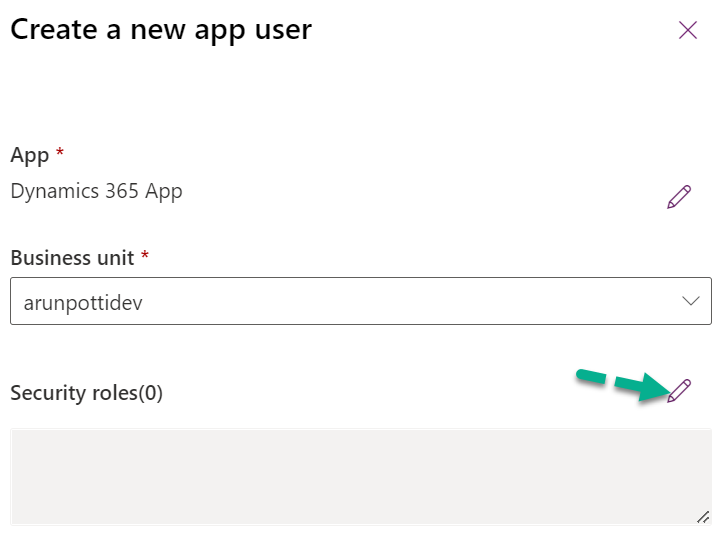Screen dimensions: 726x542
Task: Click the pencil icon to edit App
Action: (679, 197)
